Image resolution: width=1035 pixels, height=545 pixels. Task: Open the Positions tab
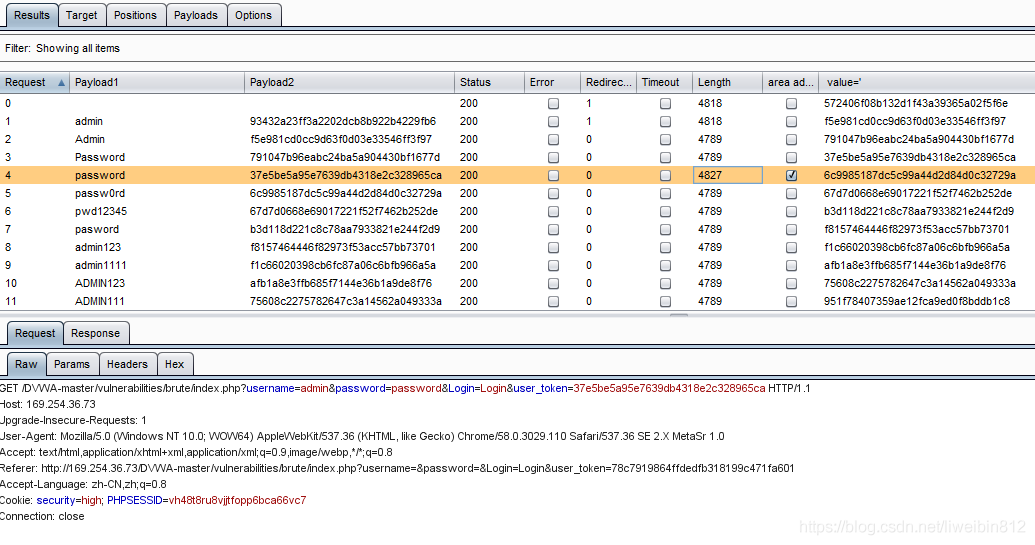pos(135,15)
